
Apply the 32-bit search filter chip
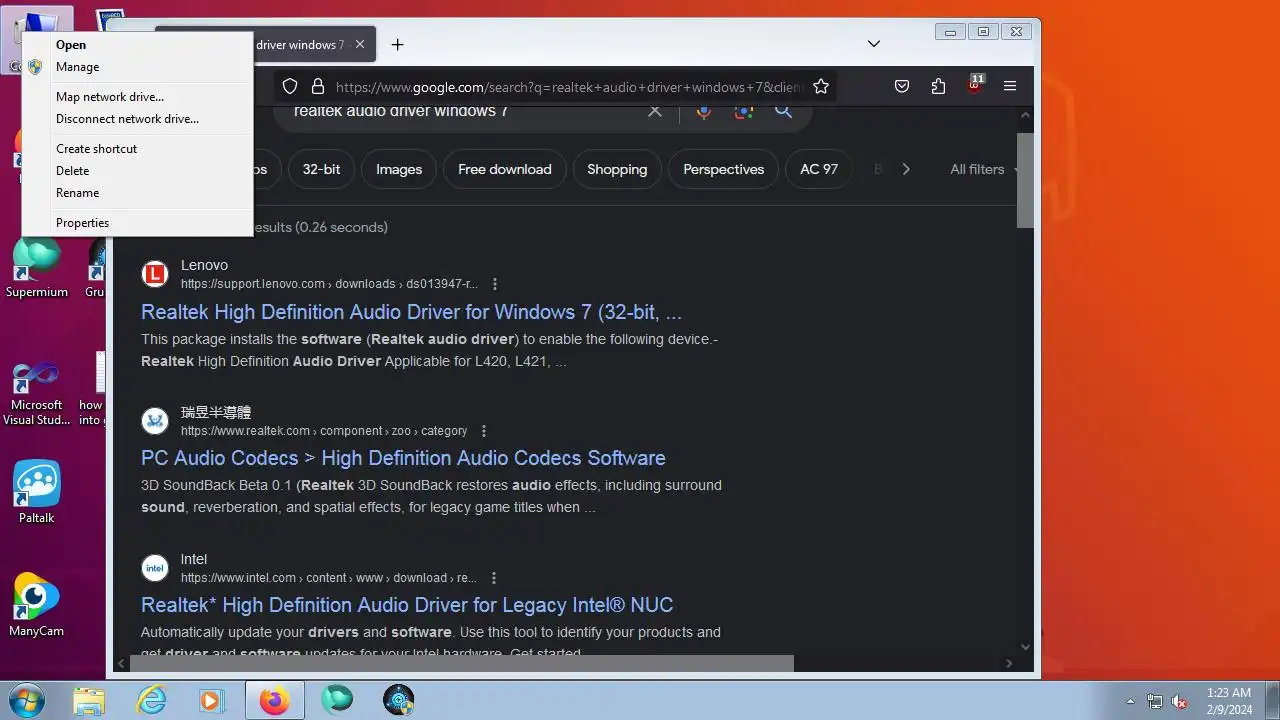[321, 169]
